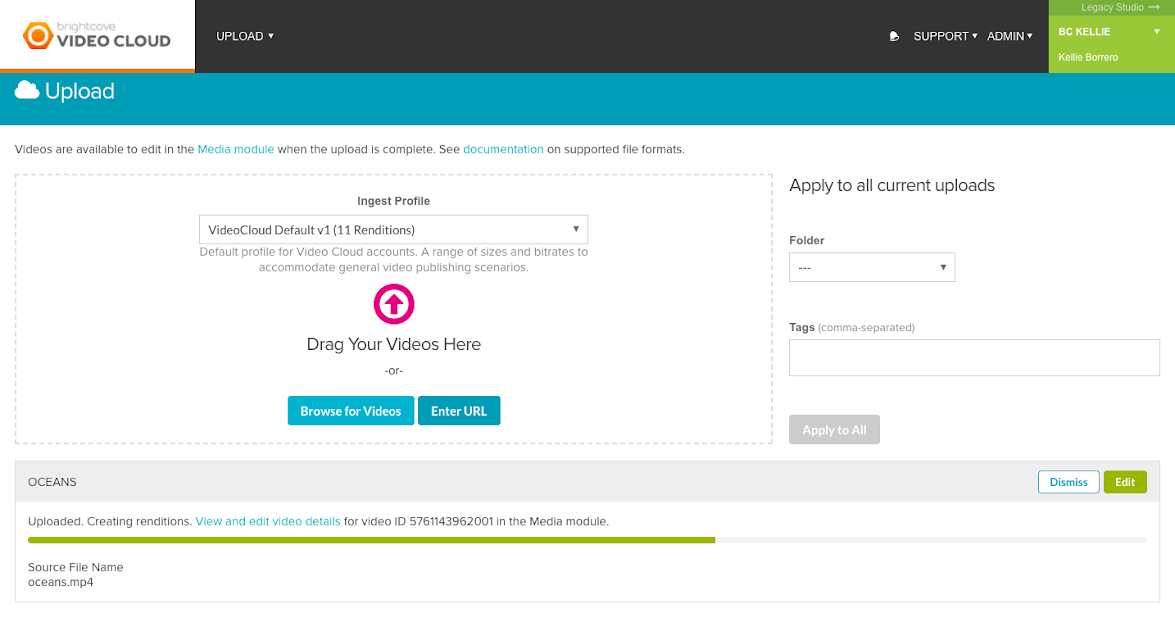The image size is (1175, 618).
Task: Click the Apply to all current uploads heading
Action: (892, 186)
